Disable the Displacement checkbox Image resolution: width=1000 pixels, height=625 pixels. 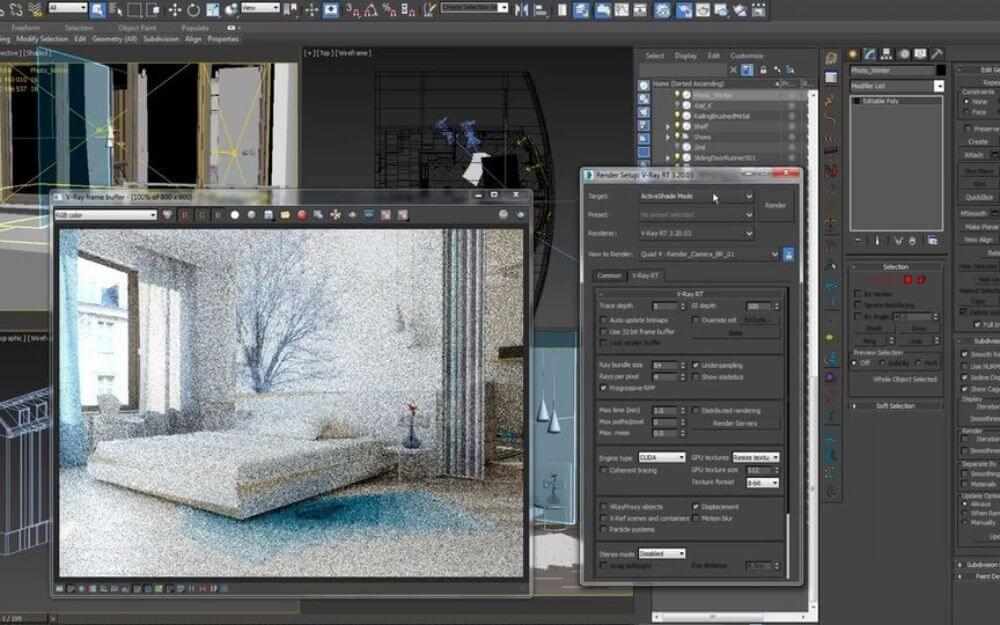pos(697,507)
